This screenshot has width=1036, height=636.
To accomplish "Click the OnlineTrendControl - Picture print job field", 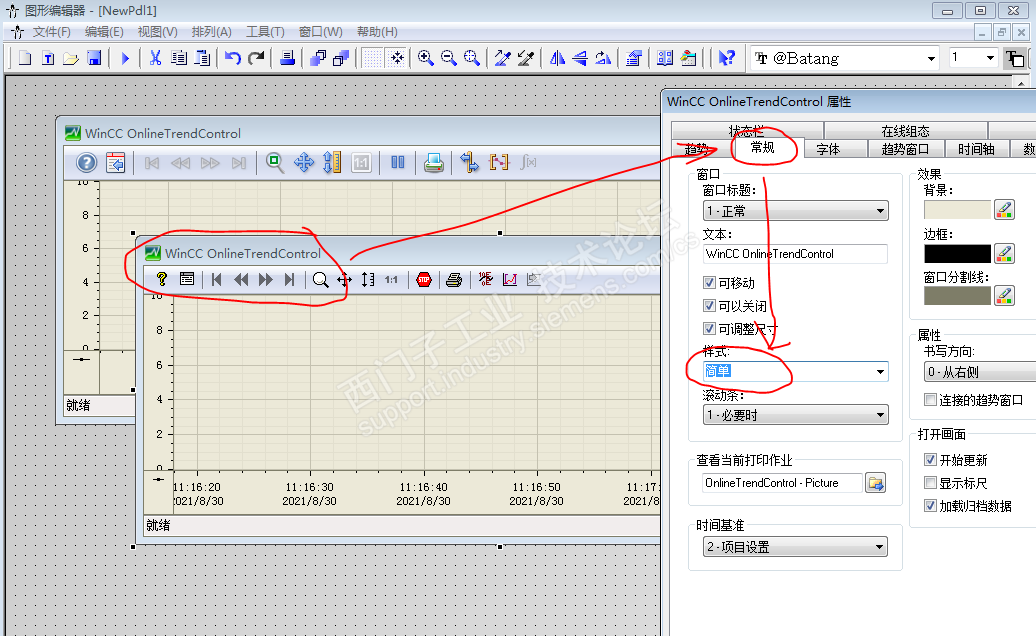I will click(783, 483).
